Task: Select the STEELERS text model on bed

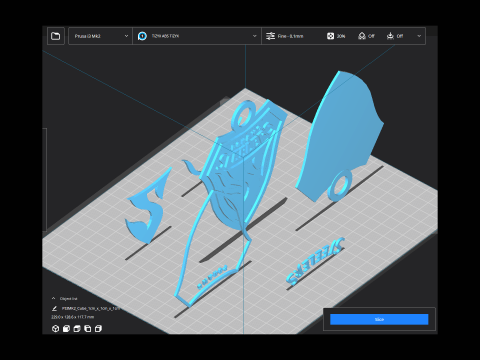Action: [x=314, y=262]
